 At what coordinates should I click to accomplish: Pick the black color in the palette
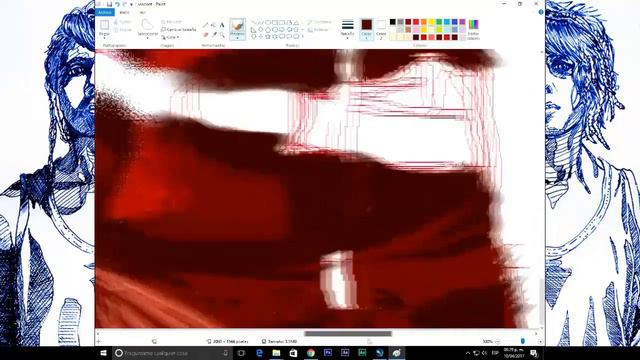click(393, 22)
